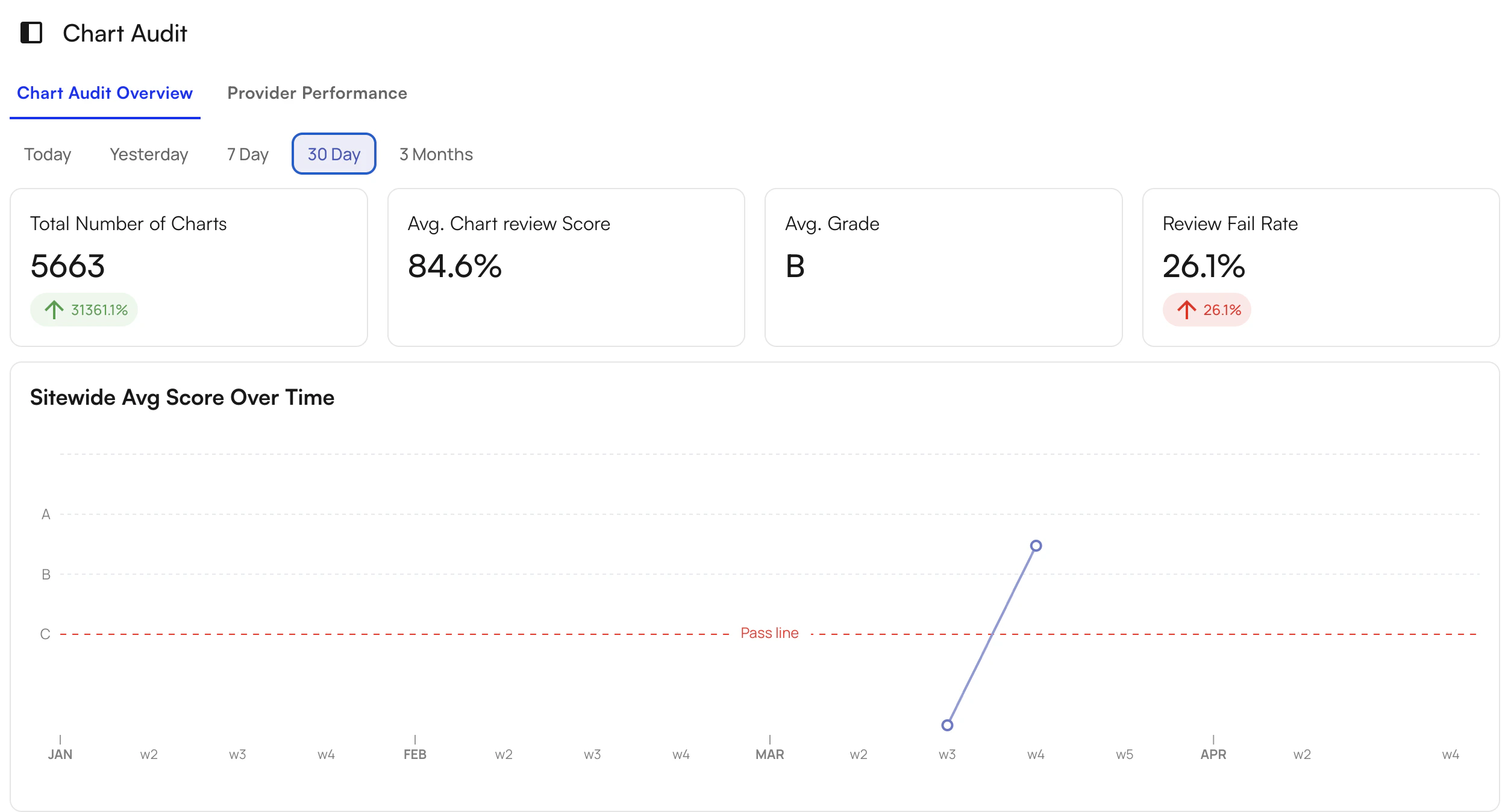Viewport: 1511px width, 812px height.
Task: Select the Avg. Grade card
Action: pyautogui.click(x=943, y=268)
